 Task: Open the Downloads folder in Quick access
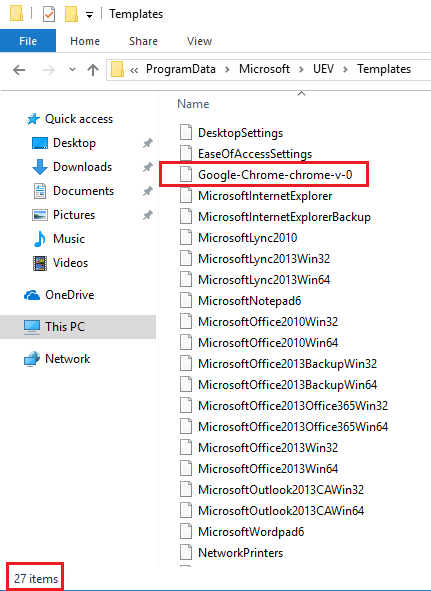[83, 167]
